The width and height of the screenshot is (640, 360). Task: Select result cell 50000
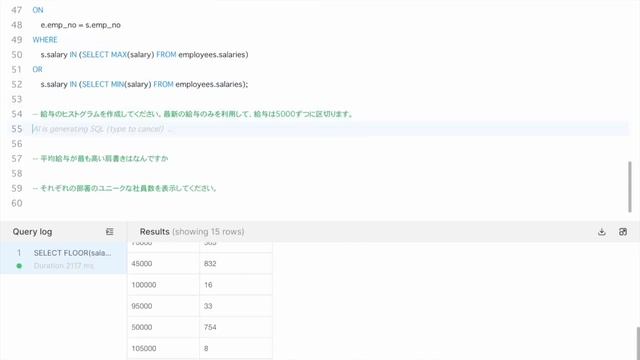163,327
